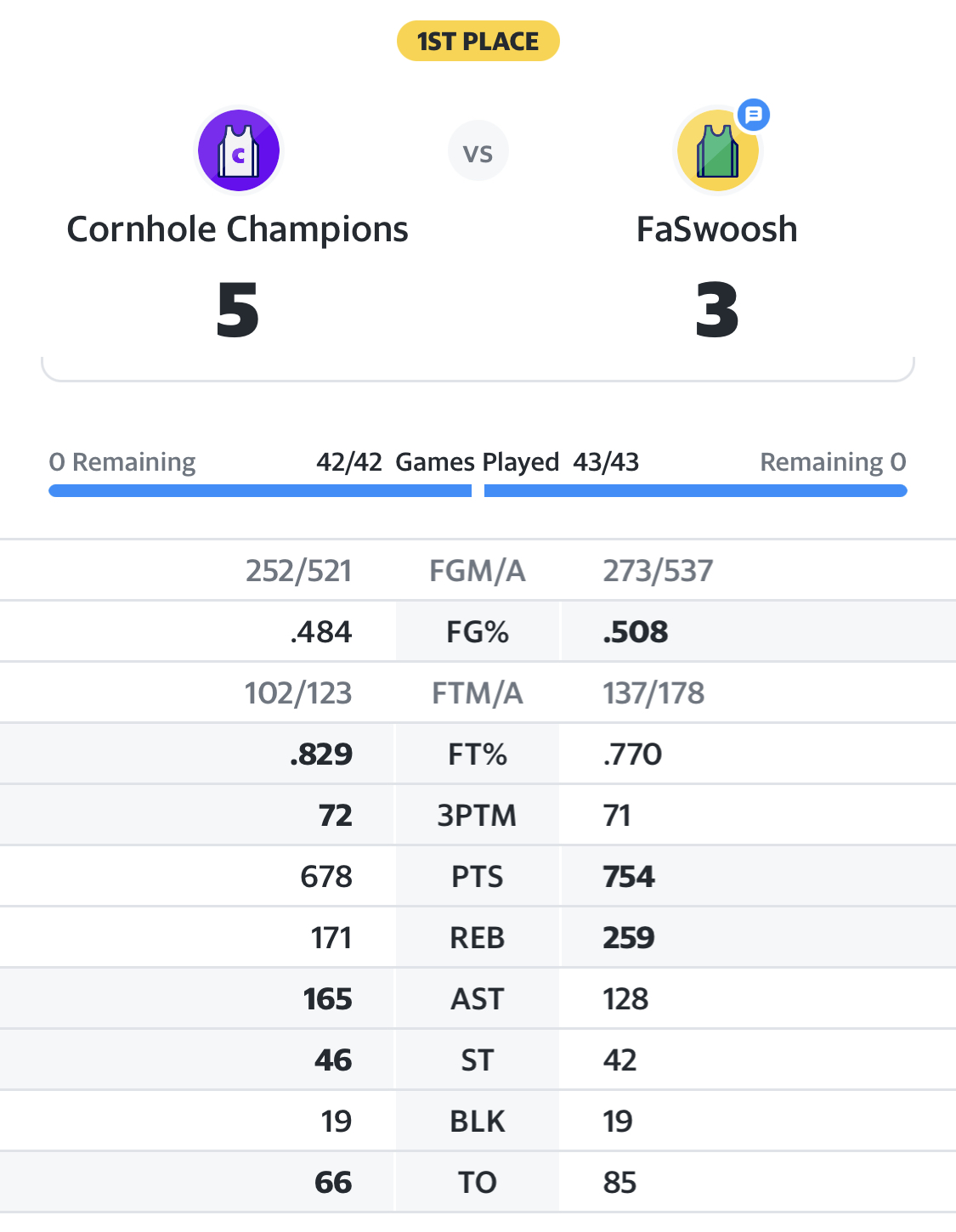
Task: Click the Games Played label
Action: tap(478, 462)
